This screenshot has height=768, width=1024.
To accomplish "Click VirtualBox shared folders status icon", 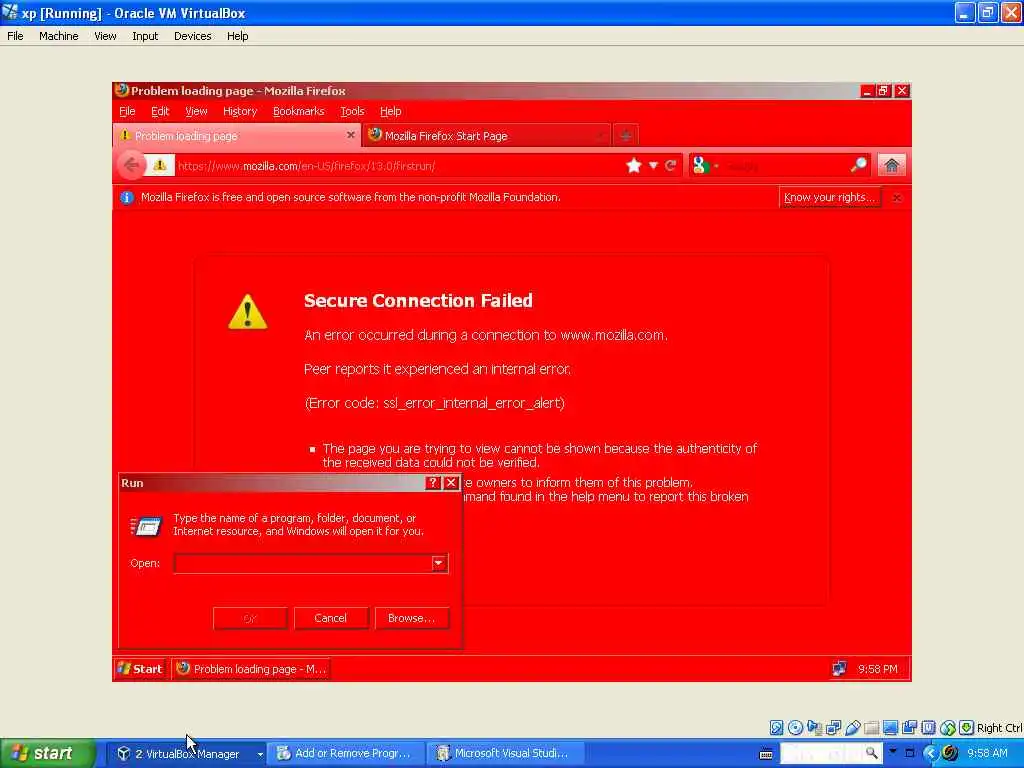I will point(871,728).
